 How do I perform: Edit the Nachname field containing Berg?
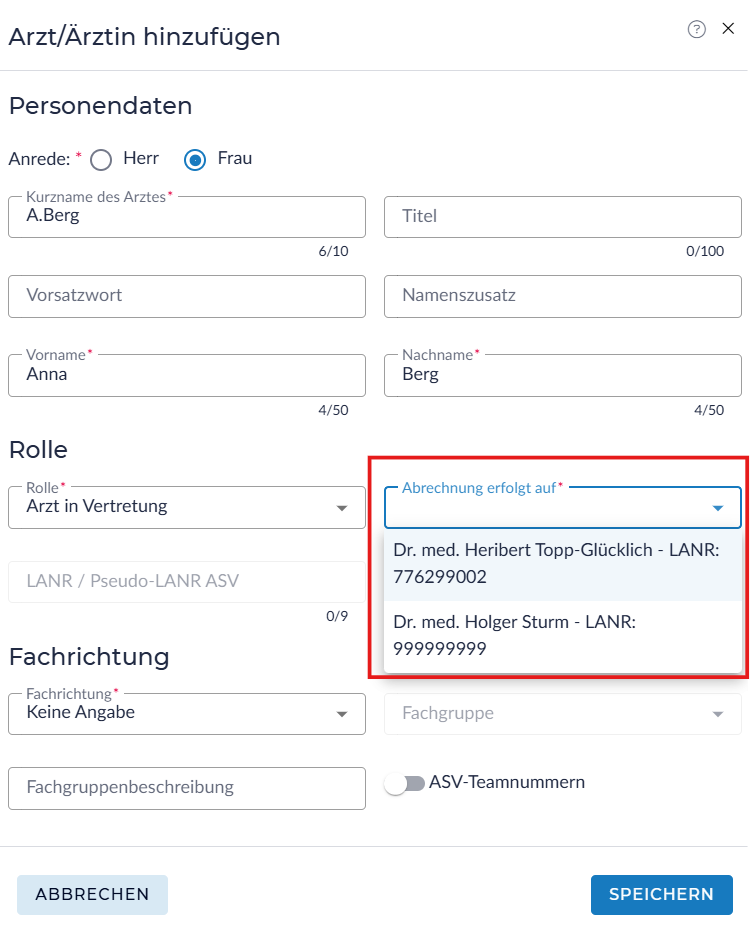tap(563, 375)
